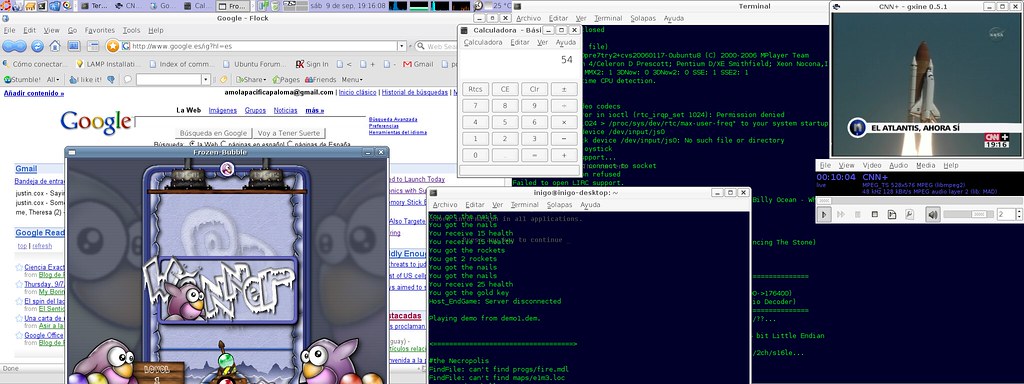Open the Gmail bookmark

pyautogui.click(x=418, y=64)
